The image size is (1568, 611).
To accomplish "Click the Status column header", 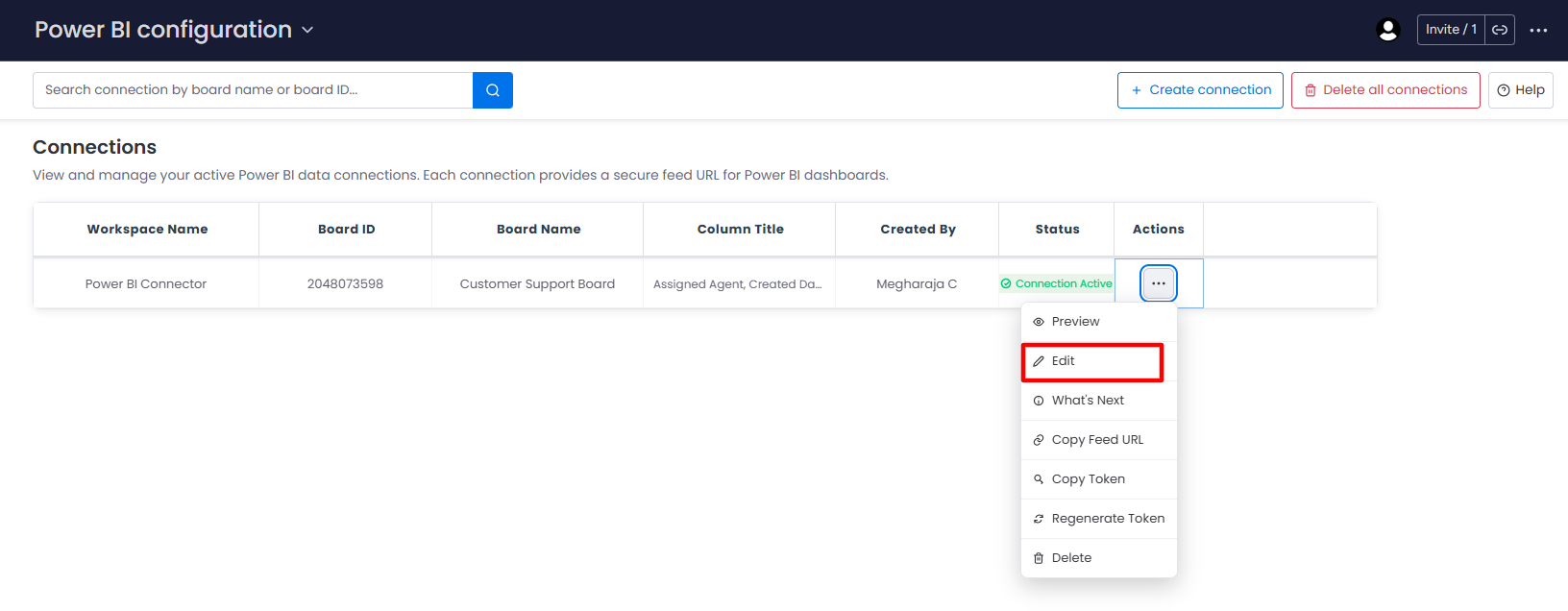I will [1057, 230].
